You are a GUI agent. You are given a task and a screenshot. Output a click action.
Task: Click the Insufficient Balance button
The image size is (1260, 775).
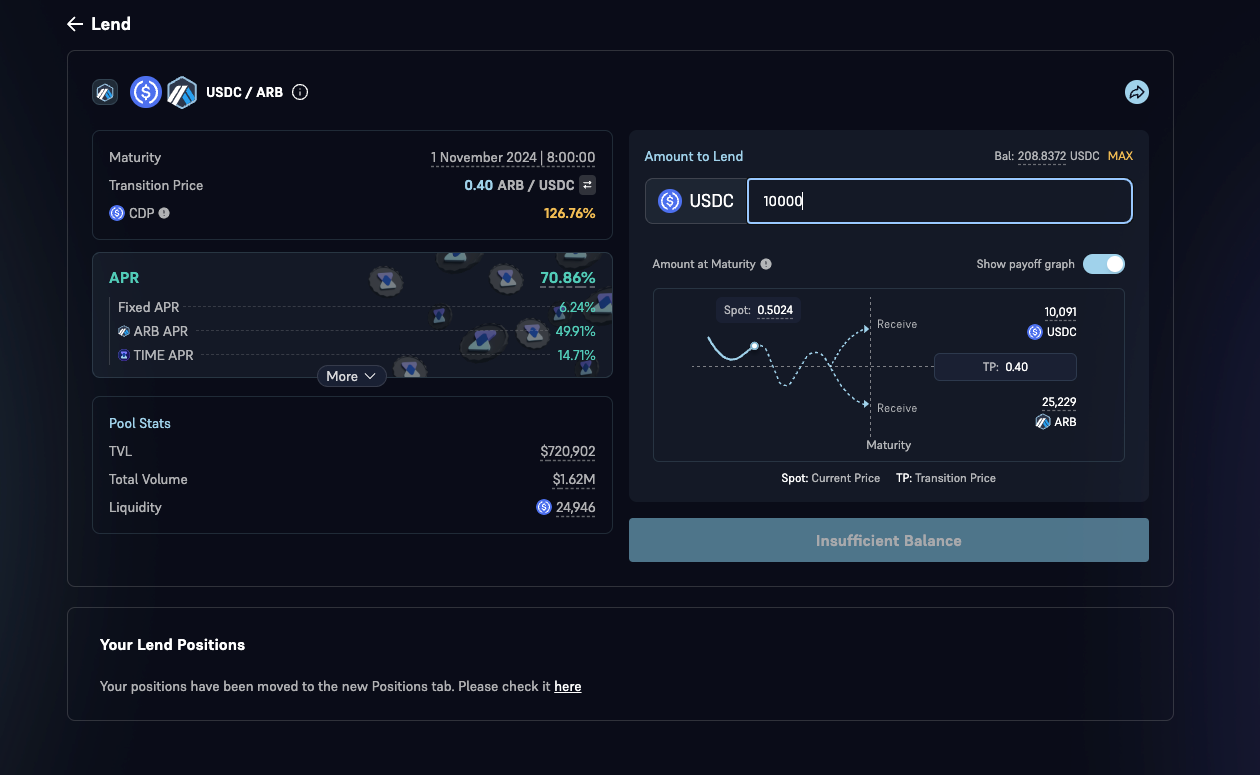888,540
